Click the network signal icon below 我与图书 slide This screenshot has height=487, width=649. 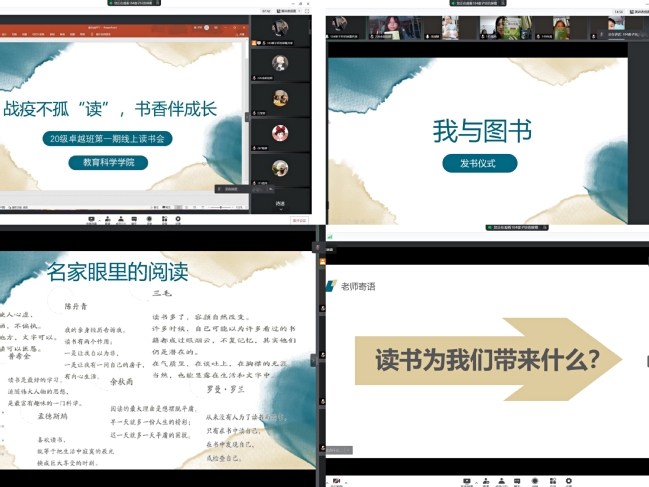[x=331, y=236]
